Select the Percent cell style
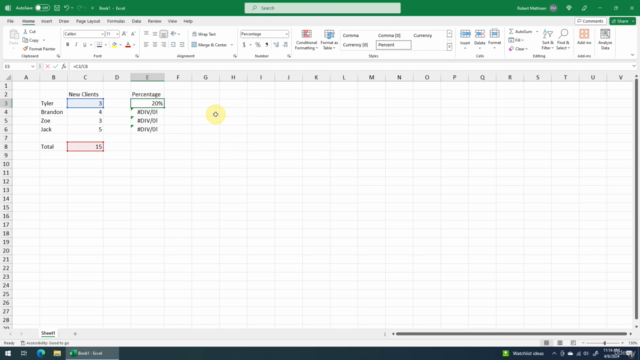Viewport: 640px width, 360px height. (393, 45)
